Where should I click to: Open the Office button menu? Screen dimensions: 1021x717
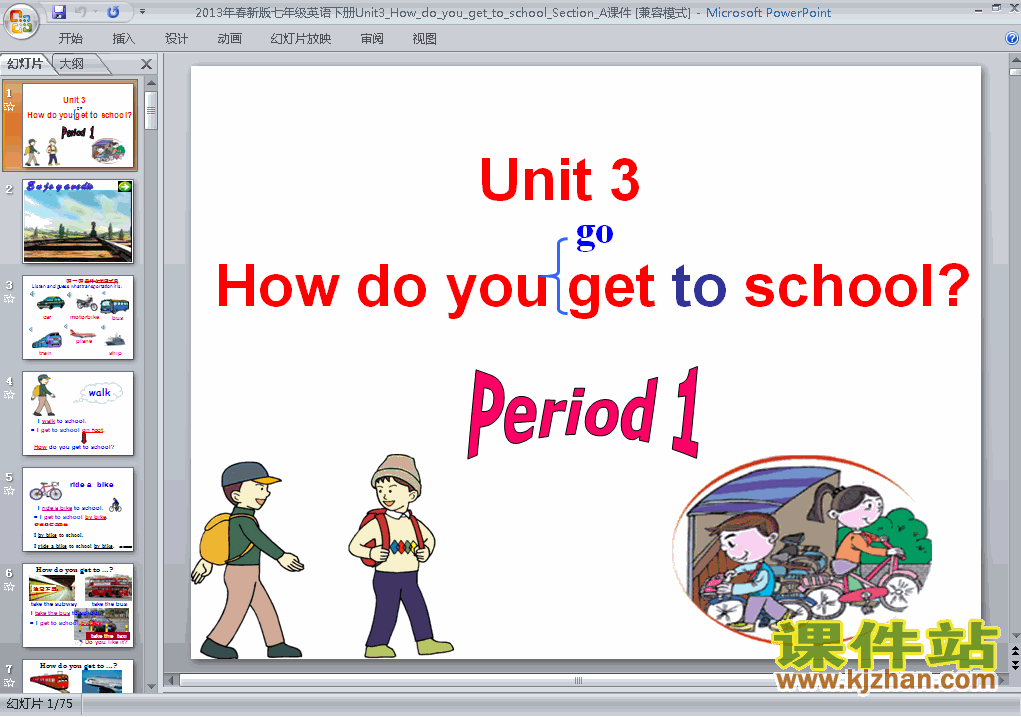click(21, 21)
